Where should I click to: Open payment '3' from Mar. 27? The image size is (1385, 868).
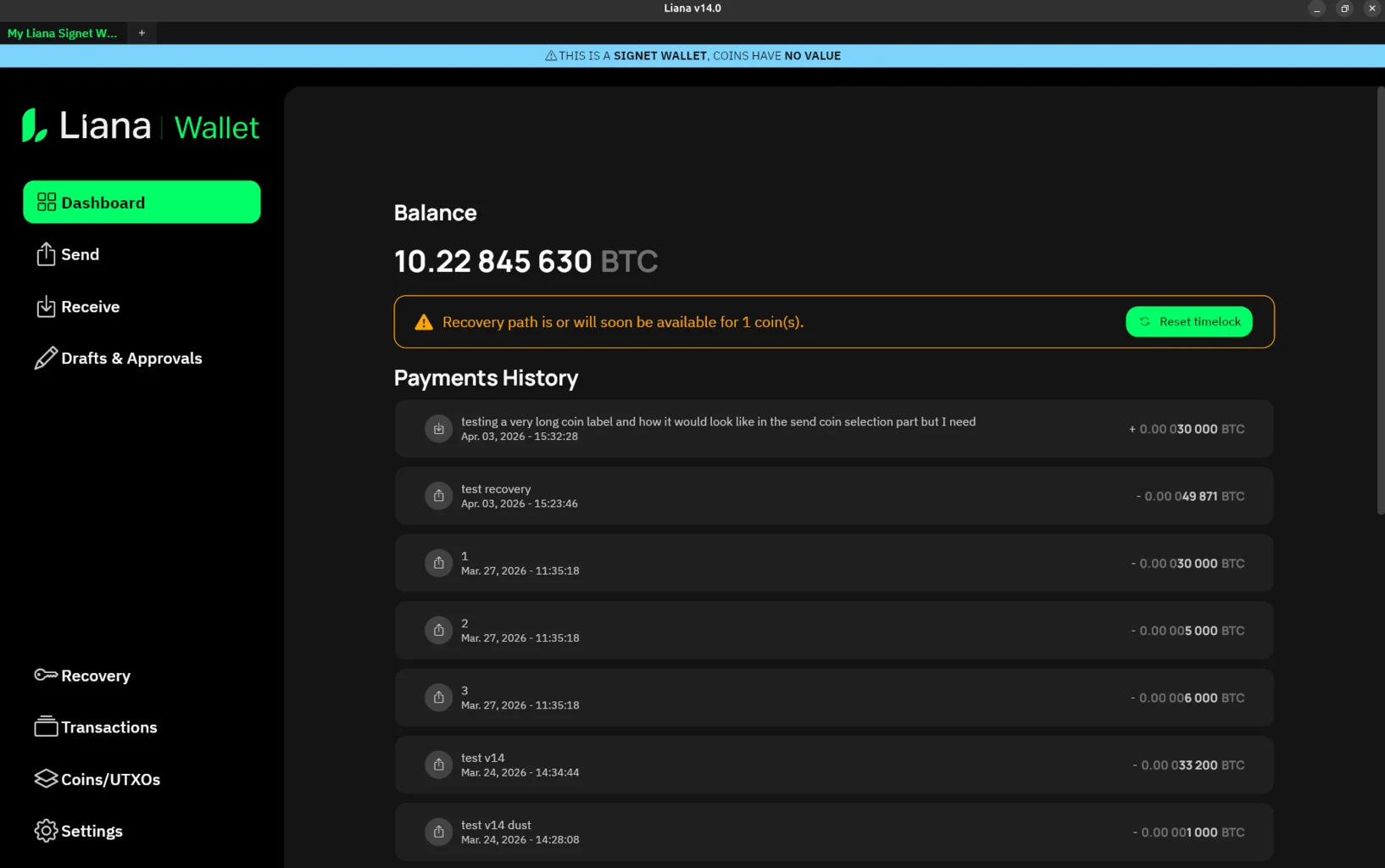834,698
